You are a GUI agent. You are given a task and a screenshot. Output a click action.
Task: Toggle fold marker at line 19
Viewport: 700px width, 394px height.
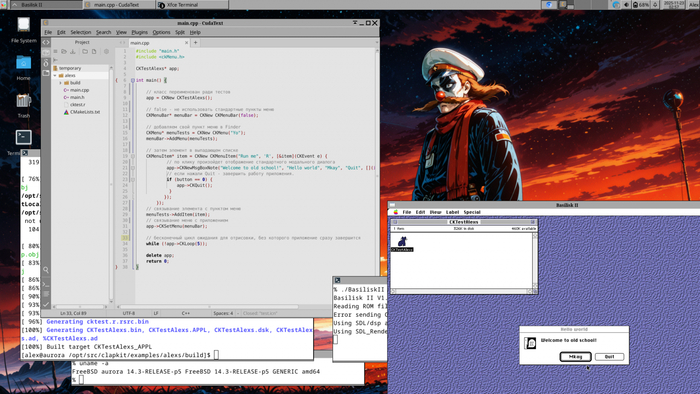(x=133, y=156)
